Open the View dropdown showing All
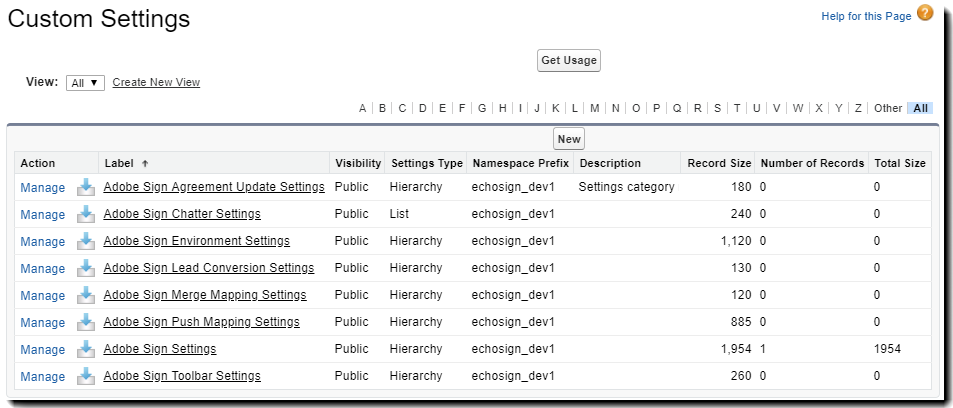The width and height of the screenshot is (953, 408). tap(85, 83)
